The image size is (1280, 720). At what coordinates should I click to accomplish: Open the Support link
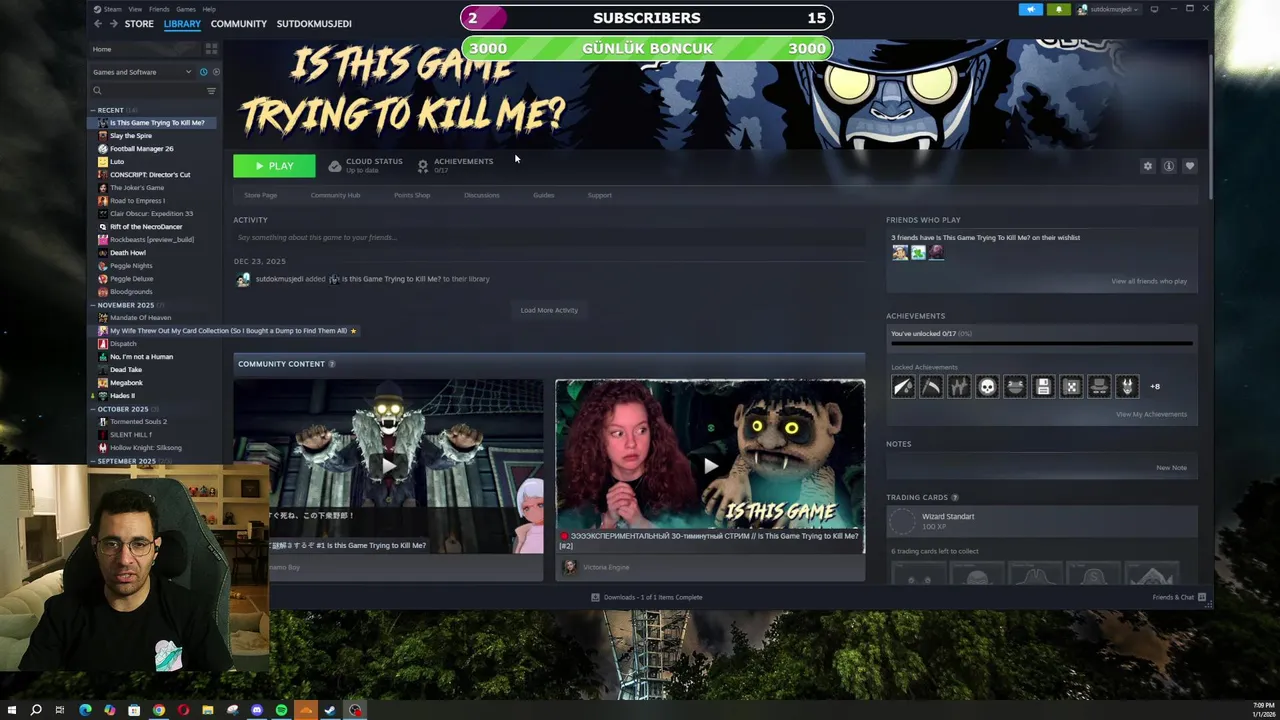coord(600,195)
